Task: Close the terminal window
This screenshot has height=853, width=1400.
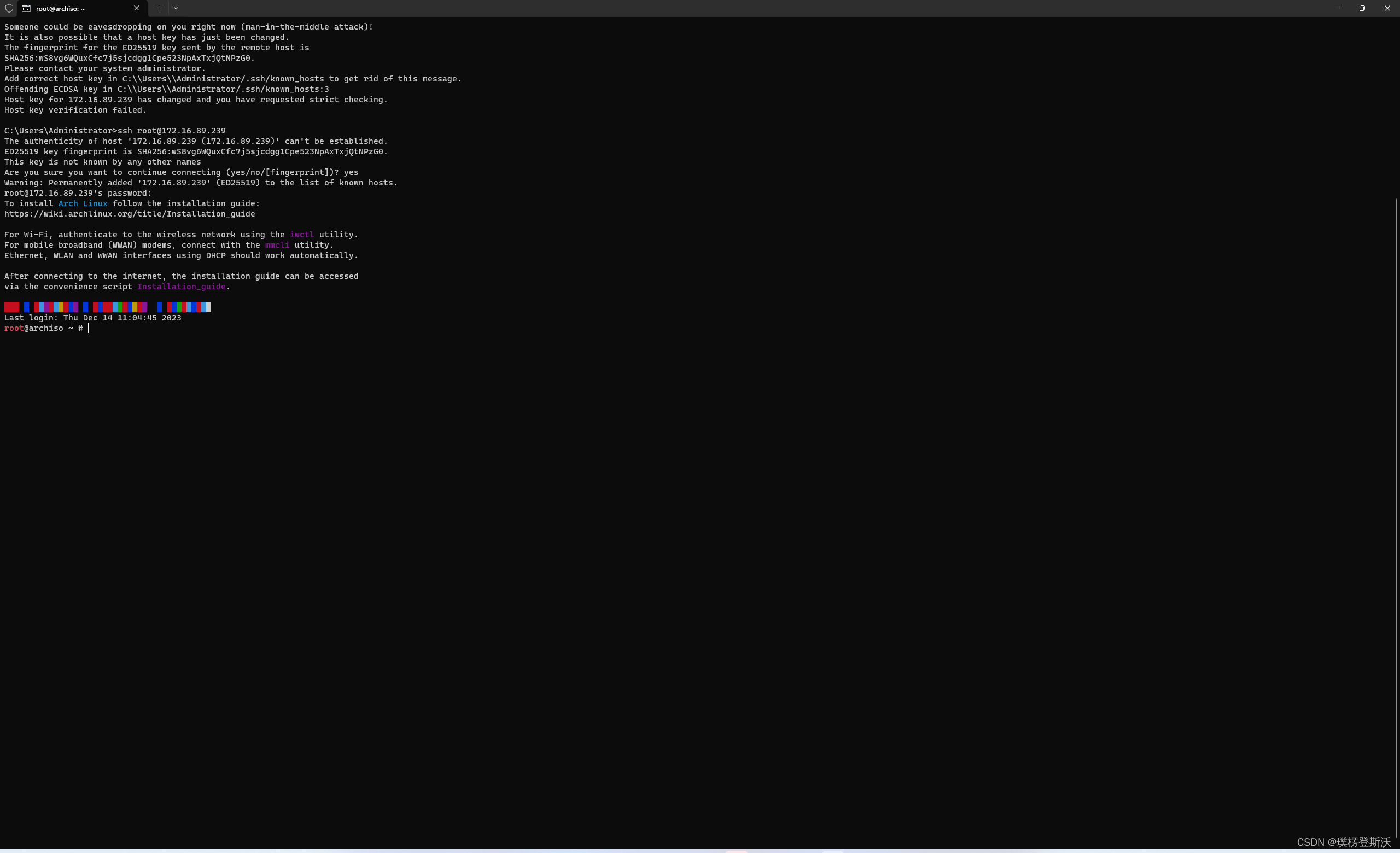Action: pos(1387,9)
